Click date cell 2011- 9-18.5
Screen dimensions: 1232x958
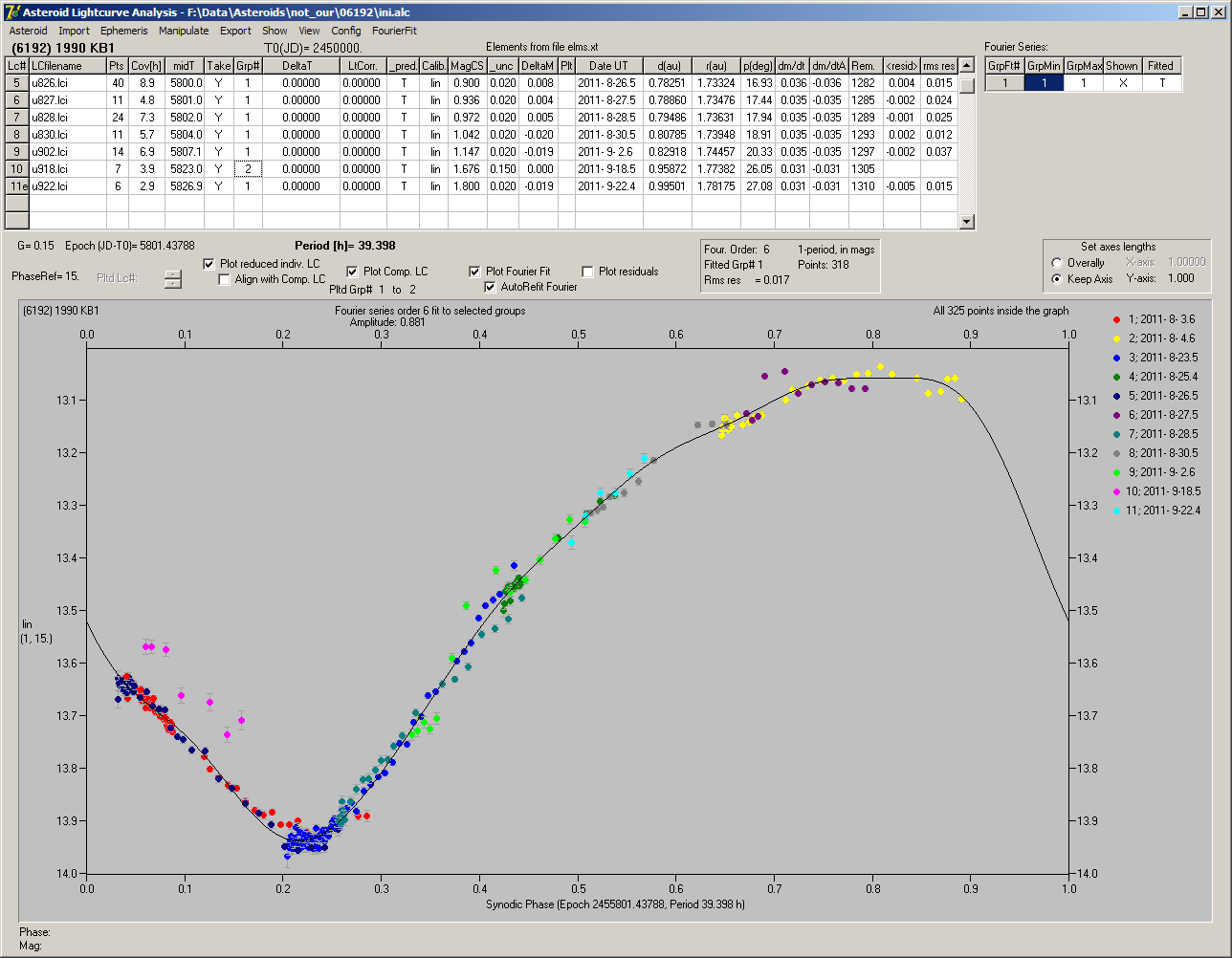(x=608, y=169)
